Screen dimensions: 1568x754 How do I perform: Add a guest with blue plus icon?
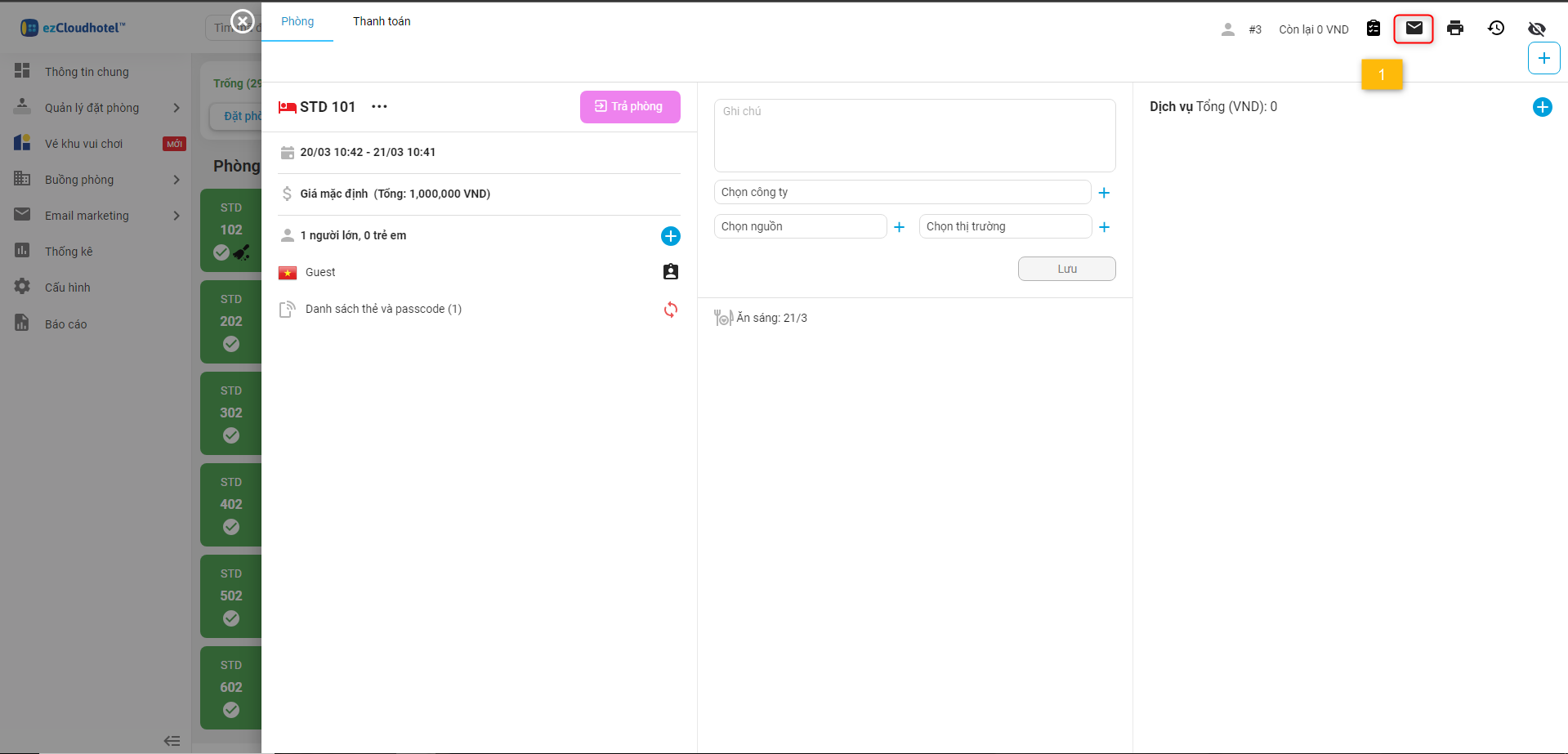coord(670,236)
